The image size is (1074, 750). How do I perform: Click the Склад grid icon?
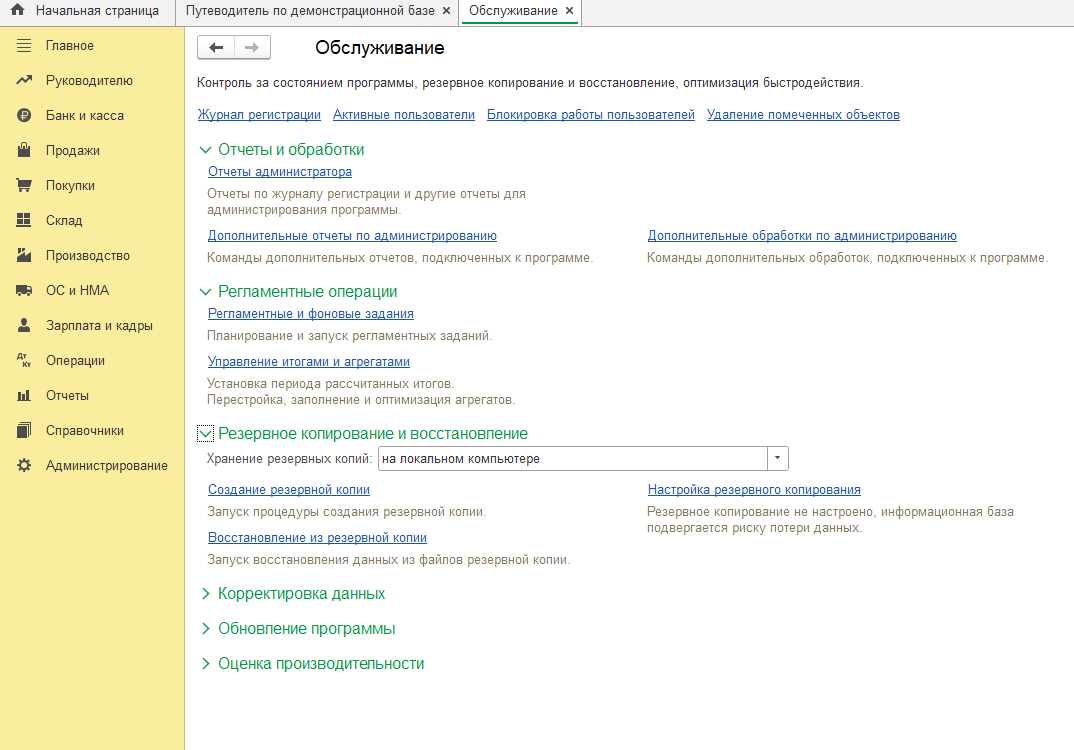(x=25, y=221)
